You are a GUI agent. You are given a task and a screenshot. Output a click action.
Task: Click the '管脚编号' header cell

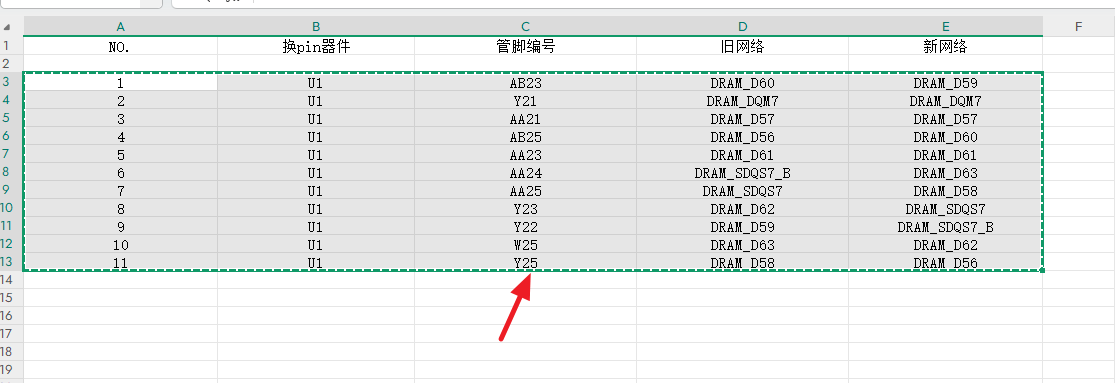526,46
